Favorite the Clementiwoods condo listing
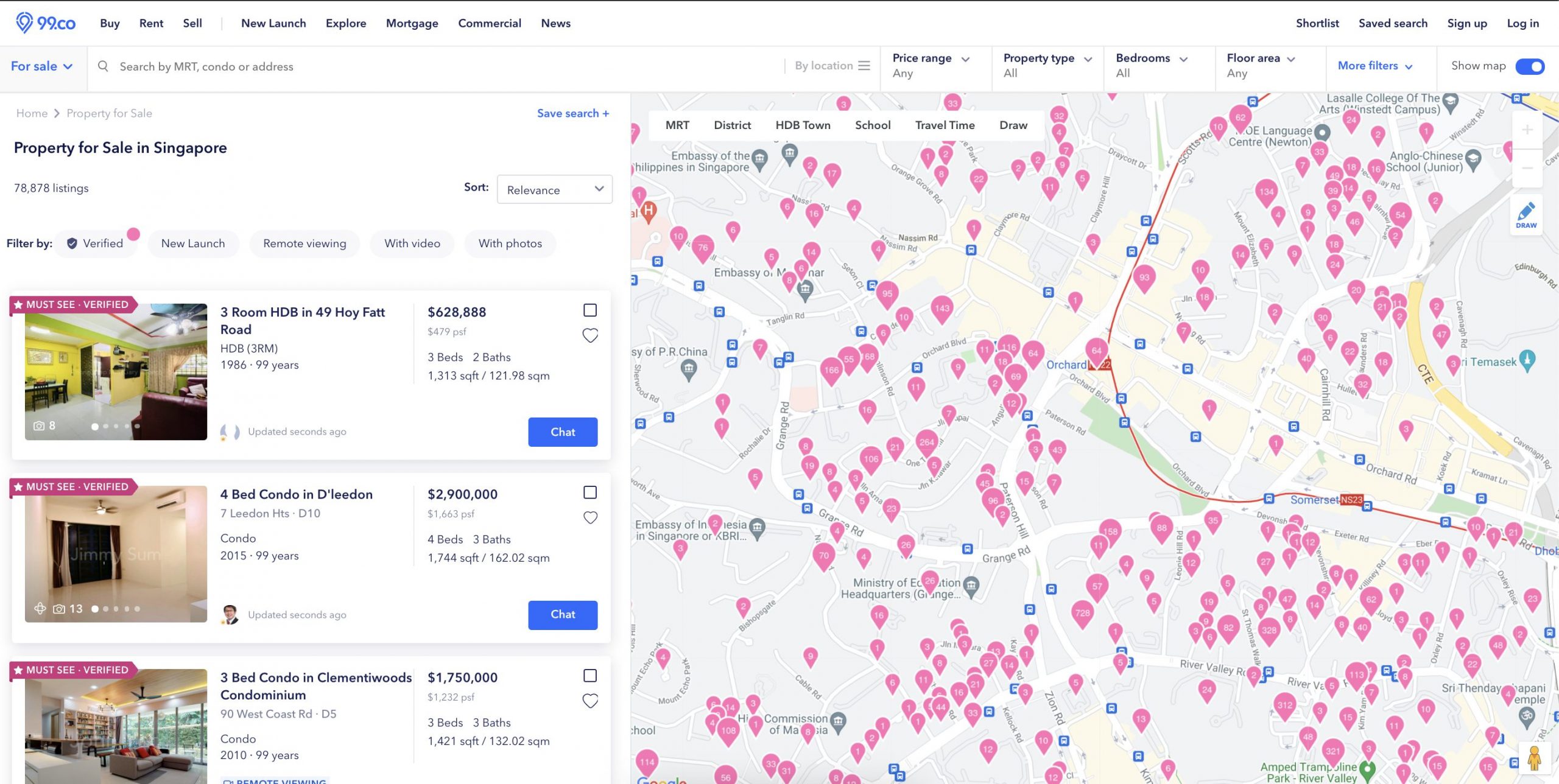The image size is (1559, 784). click(590, 701)
